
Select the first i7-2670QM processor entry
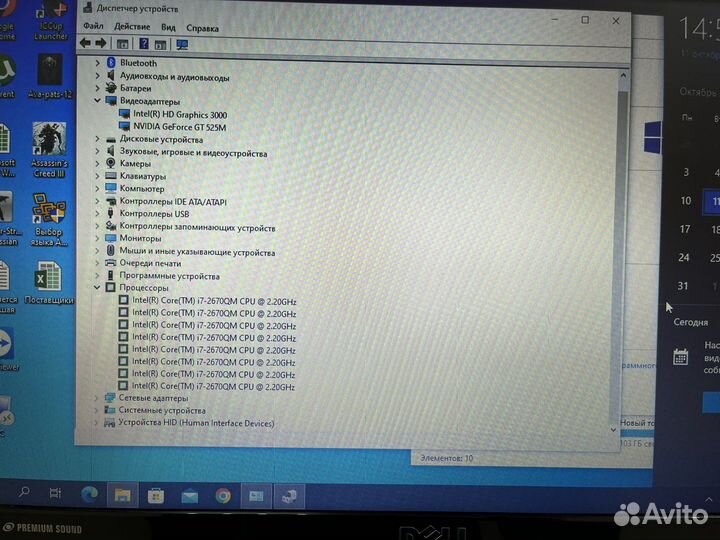pyautogui.click(x=214, y=301)
